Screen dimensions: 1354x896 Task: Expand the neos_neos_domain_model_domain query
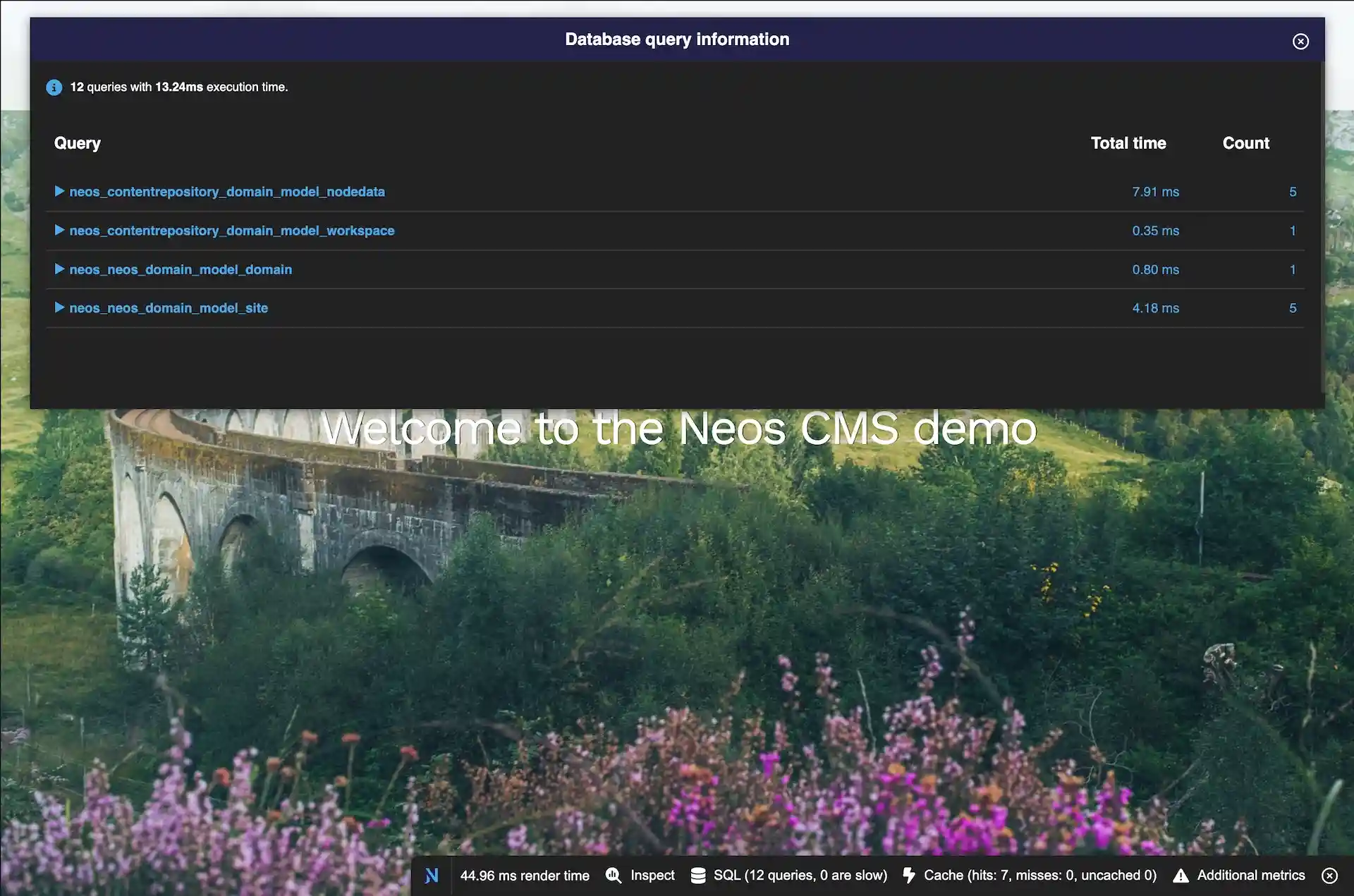(60, 269)
